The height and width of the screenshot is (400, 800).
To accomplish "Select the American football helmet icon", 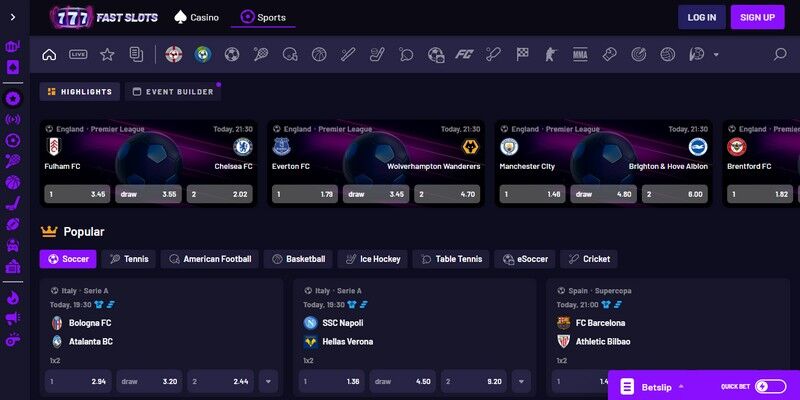I will [x=290, y=54].
